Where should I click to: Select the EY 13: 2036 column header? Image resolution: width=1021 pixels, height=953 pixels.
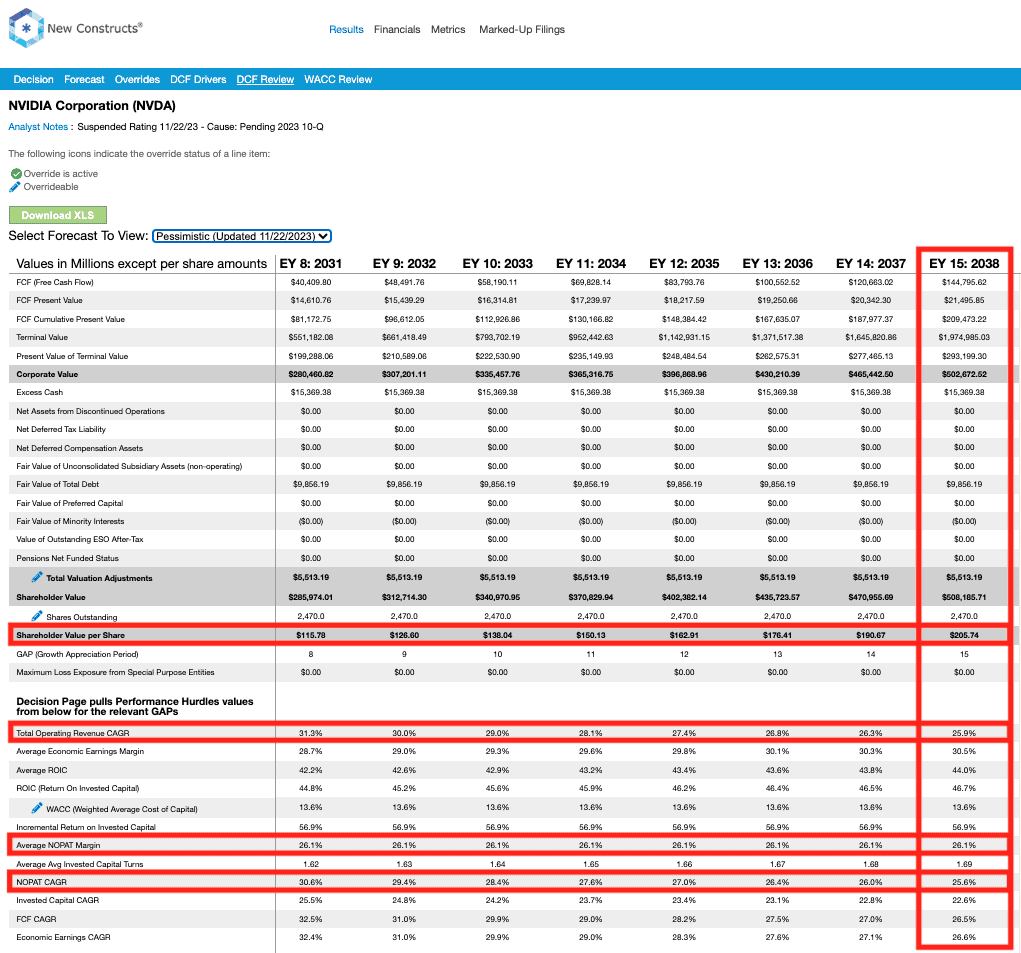(777, 264)
